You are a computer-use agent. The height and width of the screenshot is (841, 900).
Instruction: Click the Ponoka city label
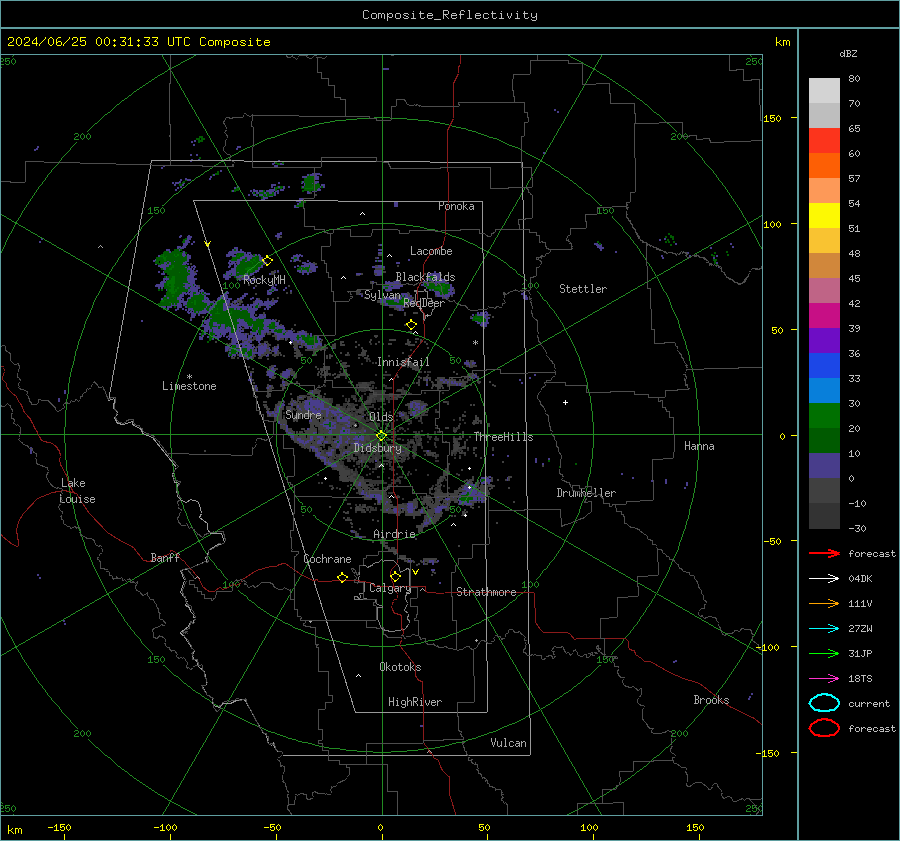pos(456,206)
